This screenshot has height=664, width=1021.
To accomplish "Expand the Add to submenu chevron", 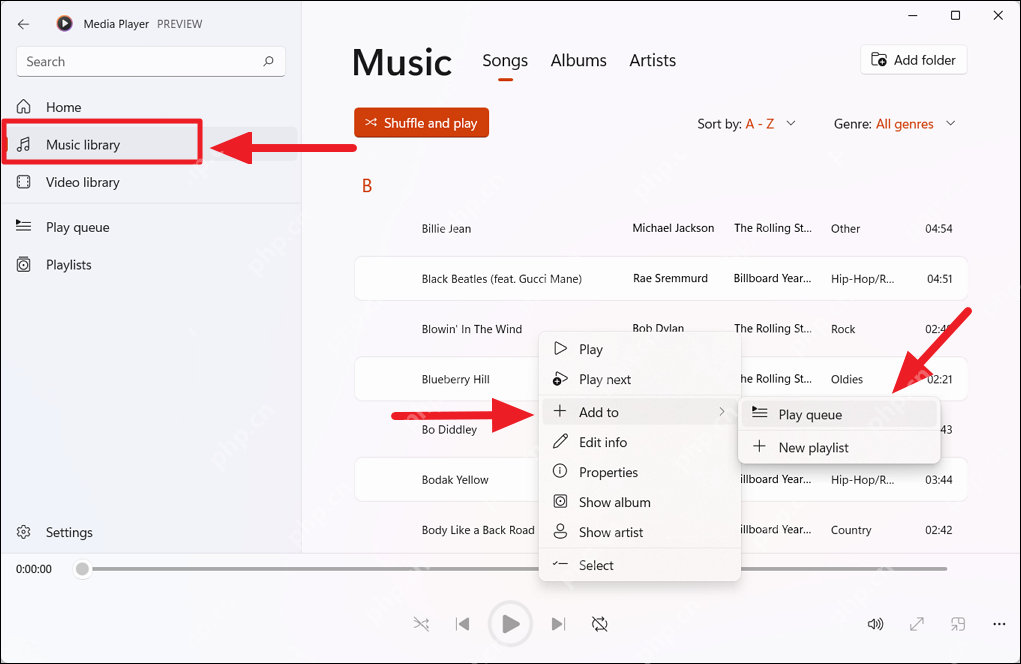I will pos(721,411).
